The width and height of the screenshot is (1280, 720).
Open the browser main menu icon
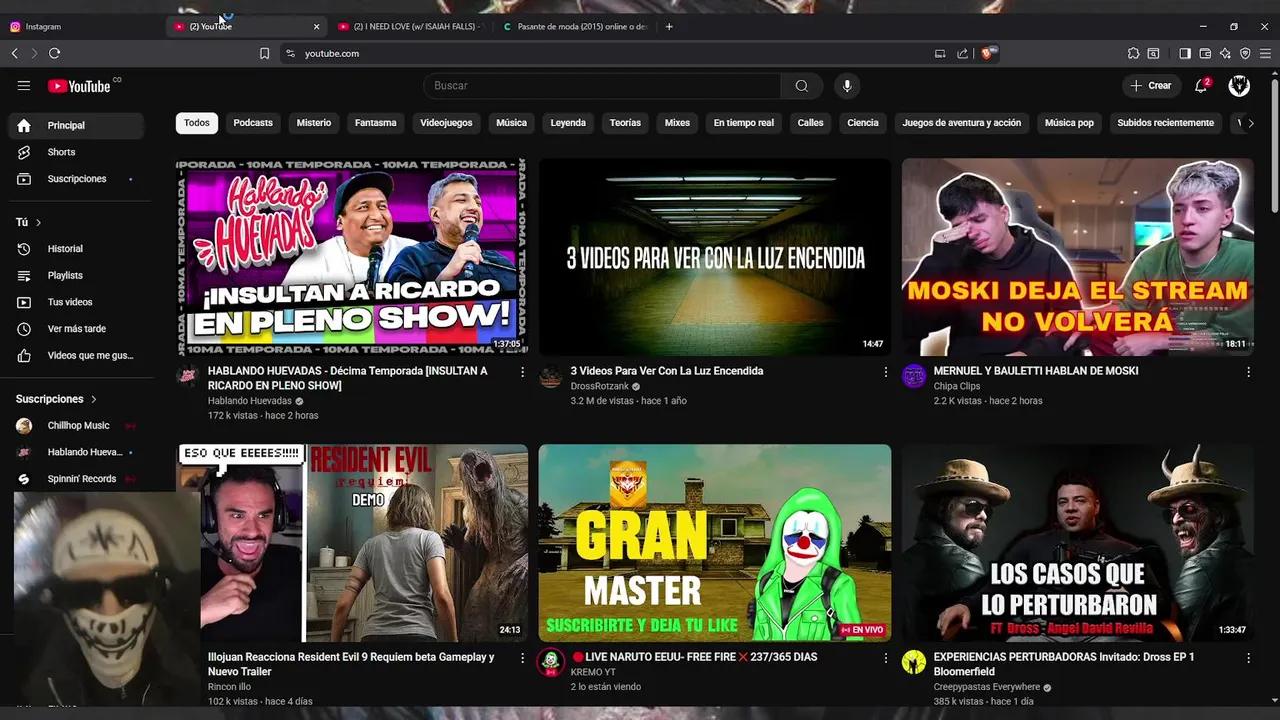tap(1266, 53)
